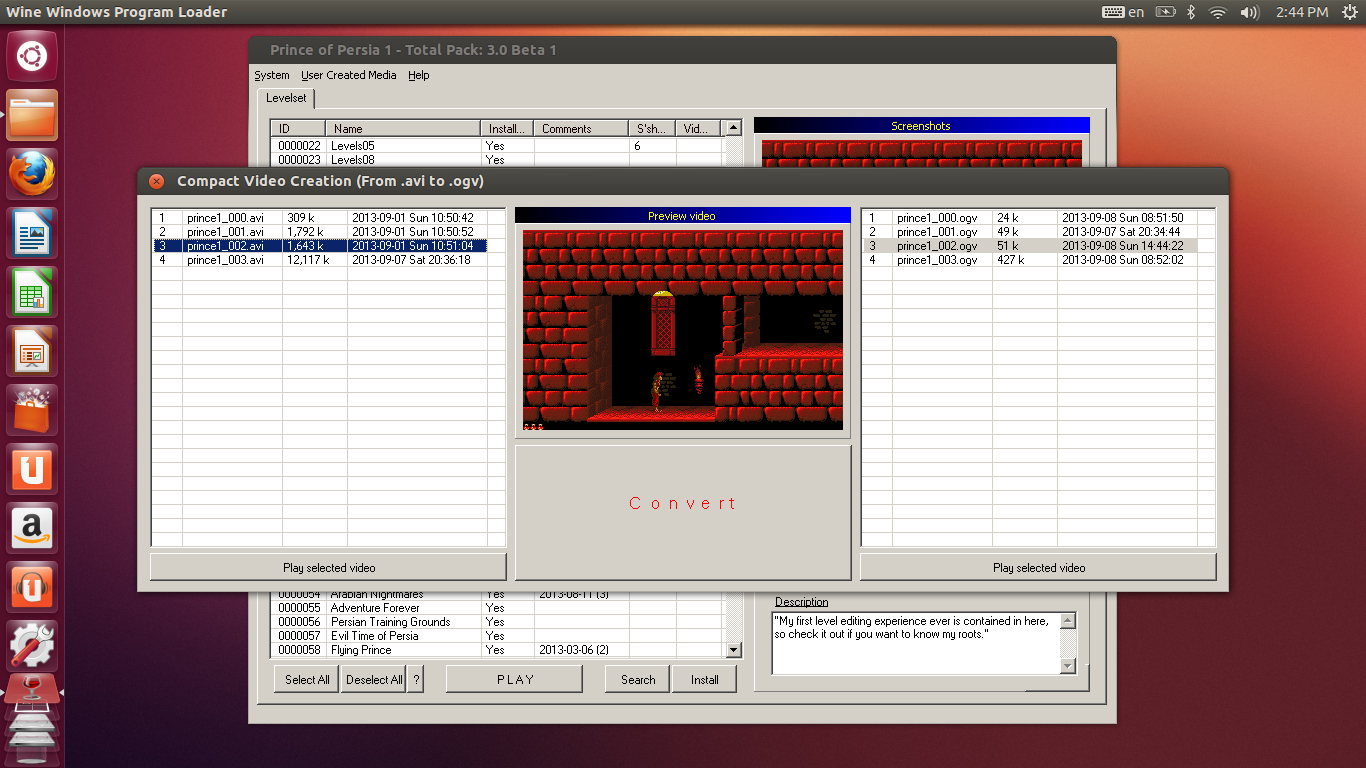Click description box scroll down arrow

pos(1068,667)
